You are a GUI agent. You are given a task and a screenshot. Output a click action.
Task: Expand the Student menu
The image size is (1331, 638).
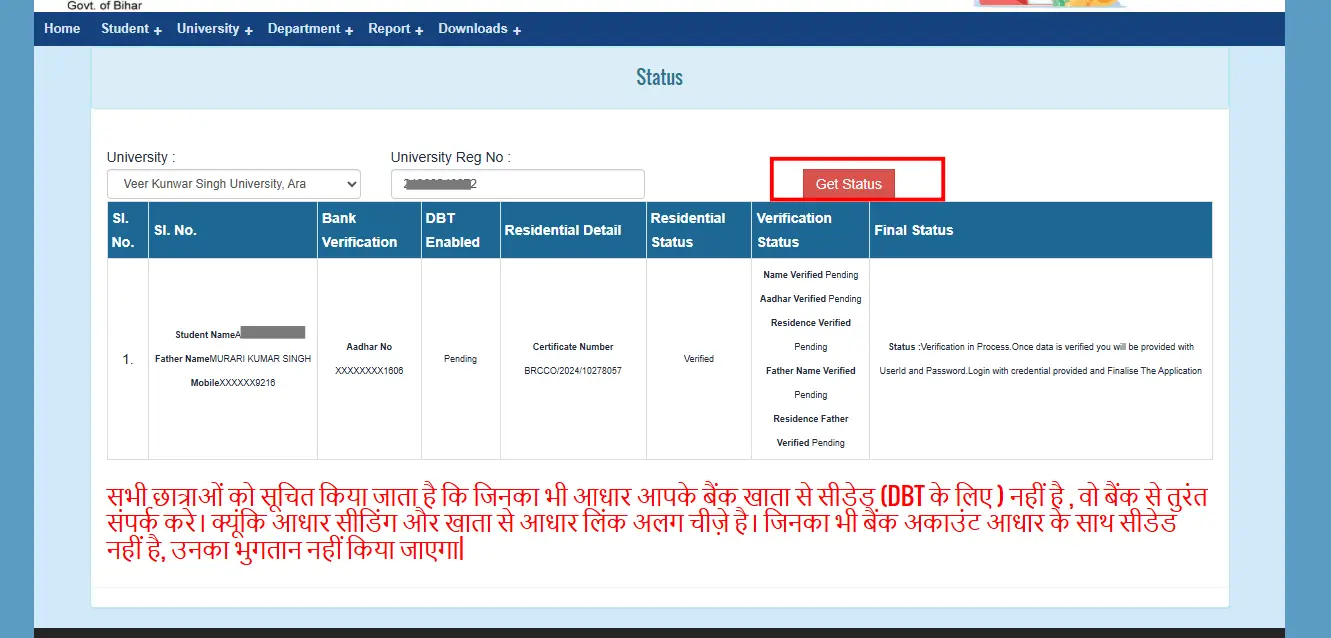(130, 29)
